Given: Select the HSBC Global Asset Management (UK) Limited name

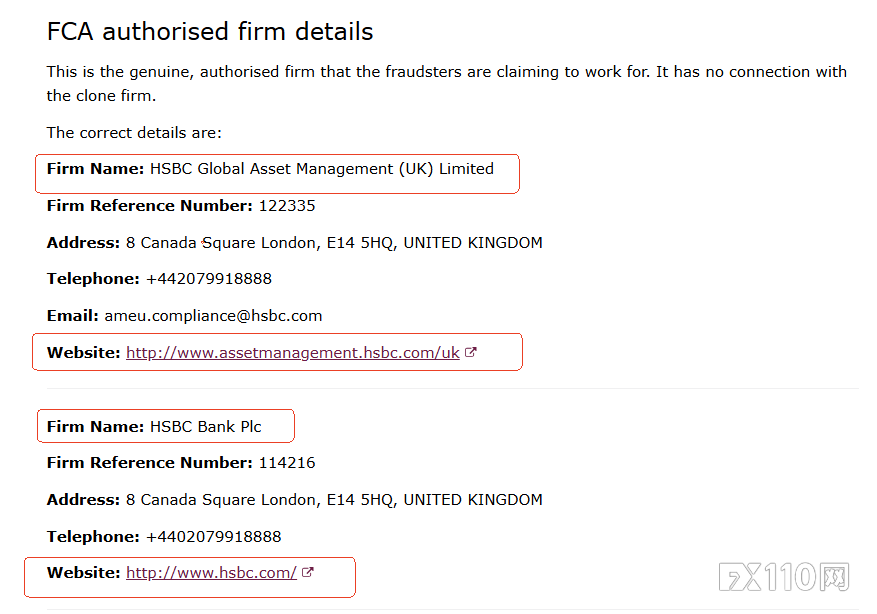Looking at the screenshot, I should pyautogui.click(x=321, y=169).
